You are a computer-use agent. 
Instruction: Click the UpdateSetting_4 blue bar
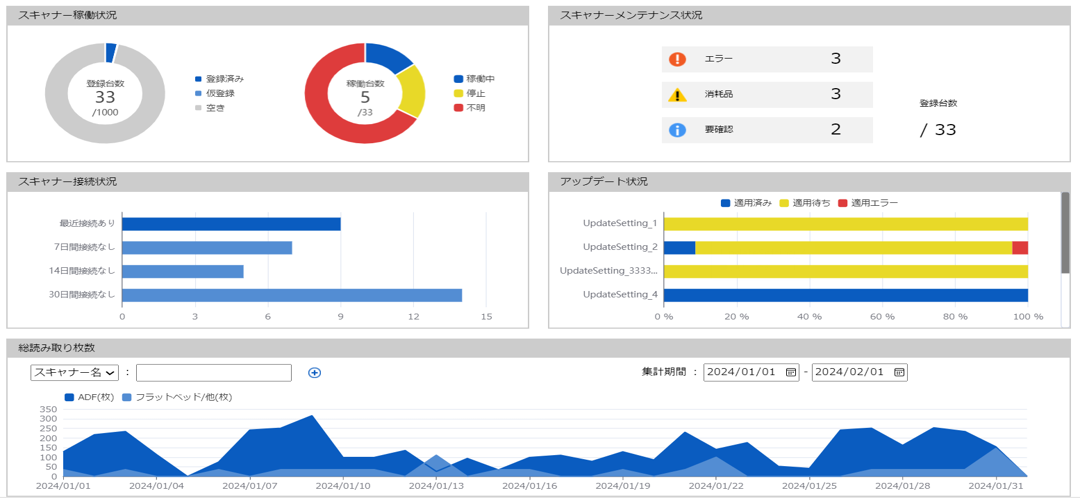click(x=846, y=295)
